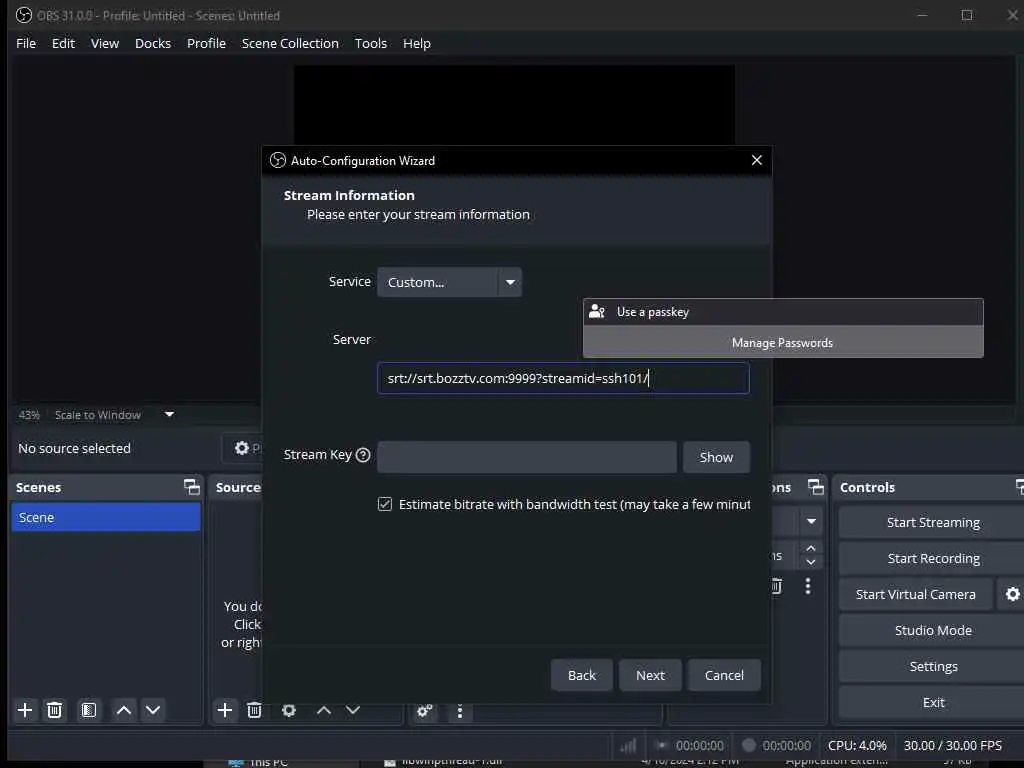Open the Scene Collection menu
The image size is (1024, 768).
point(290,43)
